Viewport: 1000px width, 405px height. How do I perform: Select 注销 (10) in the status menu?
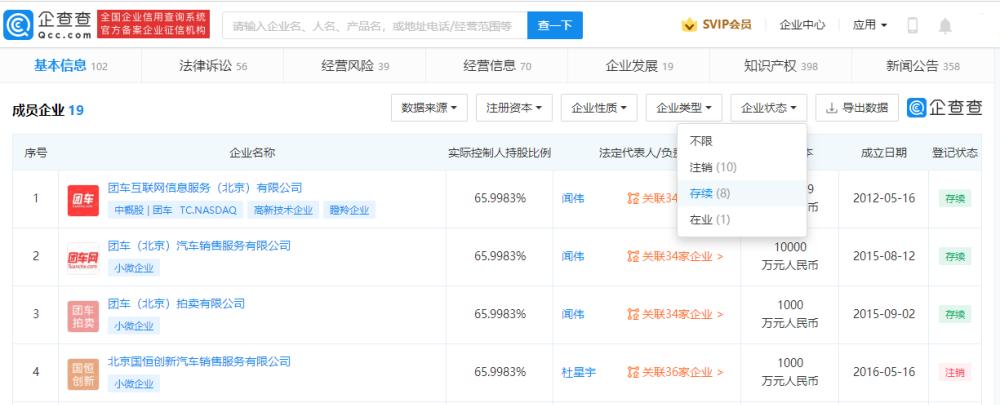[742, 167]
